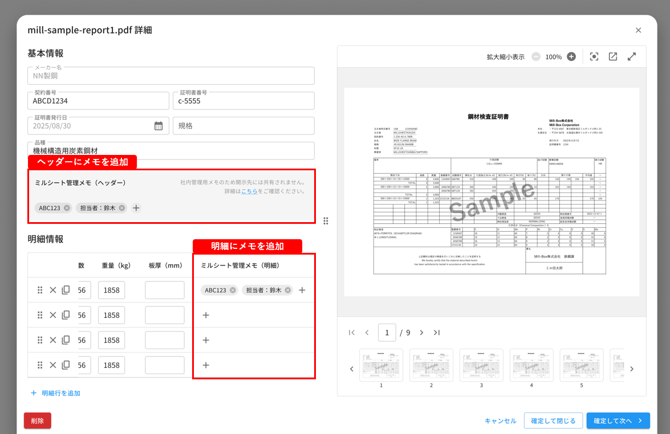This screenshot has width=670, height=434.
Task: Click the ミルシート管理メモ（明細） column header
Action: [240, 266]
